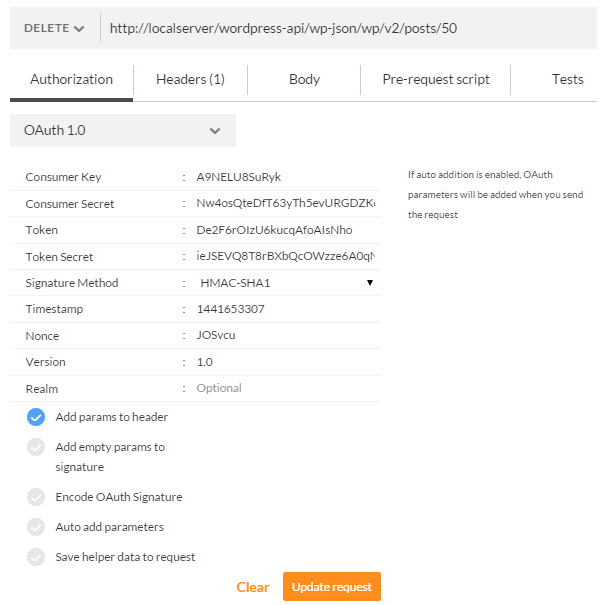Open the Pre-request script tab
The width and height of the screenshot is (600, 605).
[x=436, y=79]
